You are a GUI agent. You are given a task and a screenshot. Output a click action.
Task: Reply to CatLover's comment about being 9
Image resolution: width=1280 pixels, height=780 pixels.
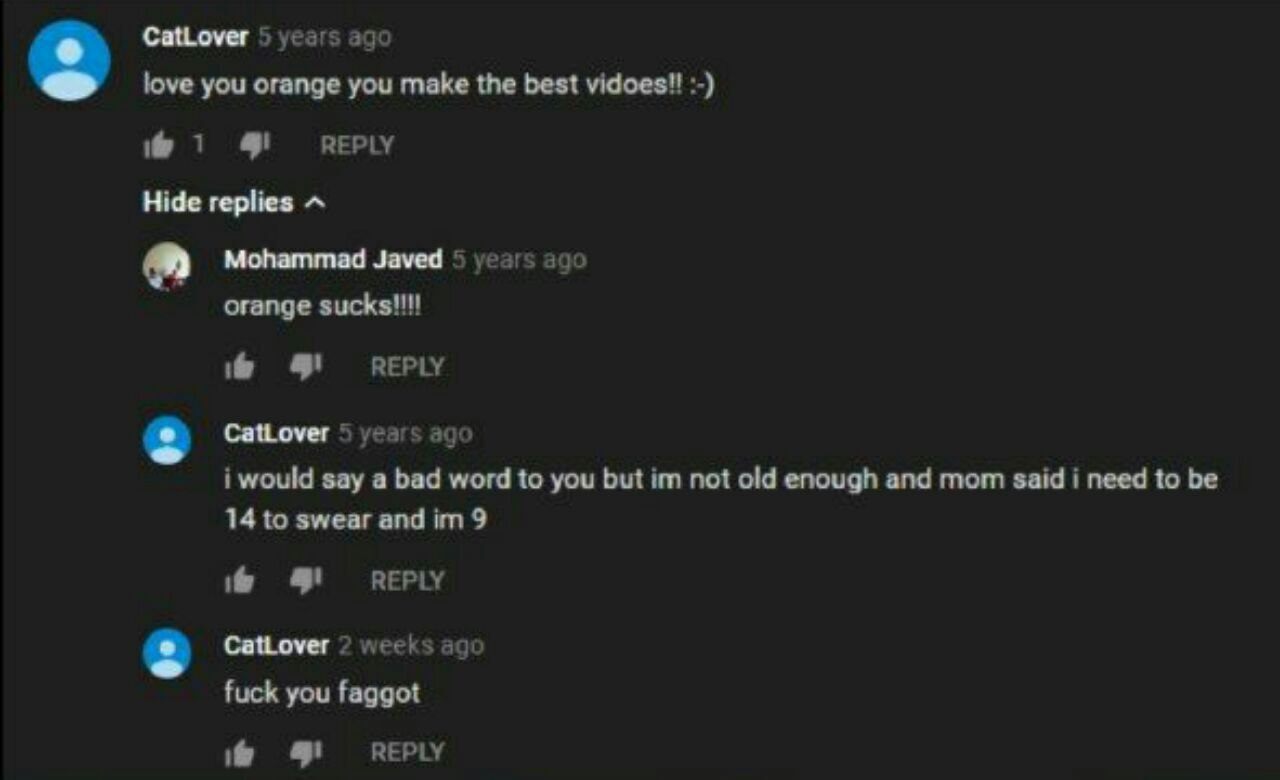click(407, 580)
